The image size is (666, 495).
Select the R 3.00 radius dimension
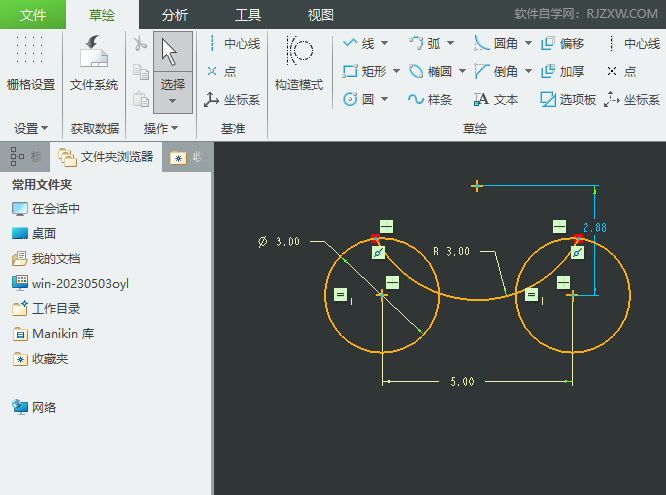point(452,252)
